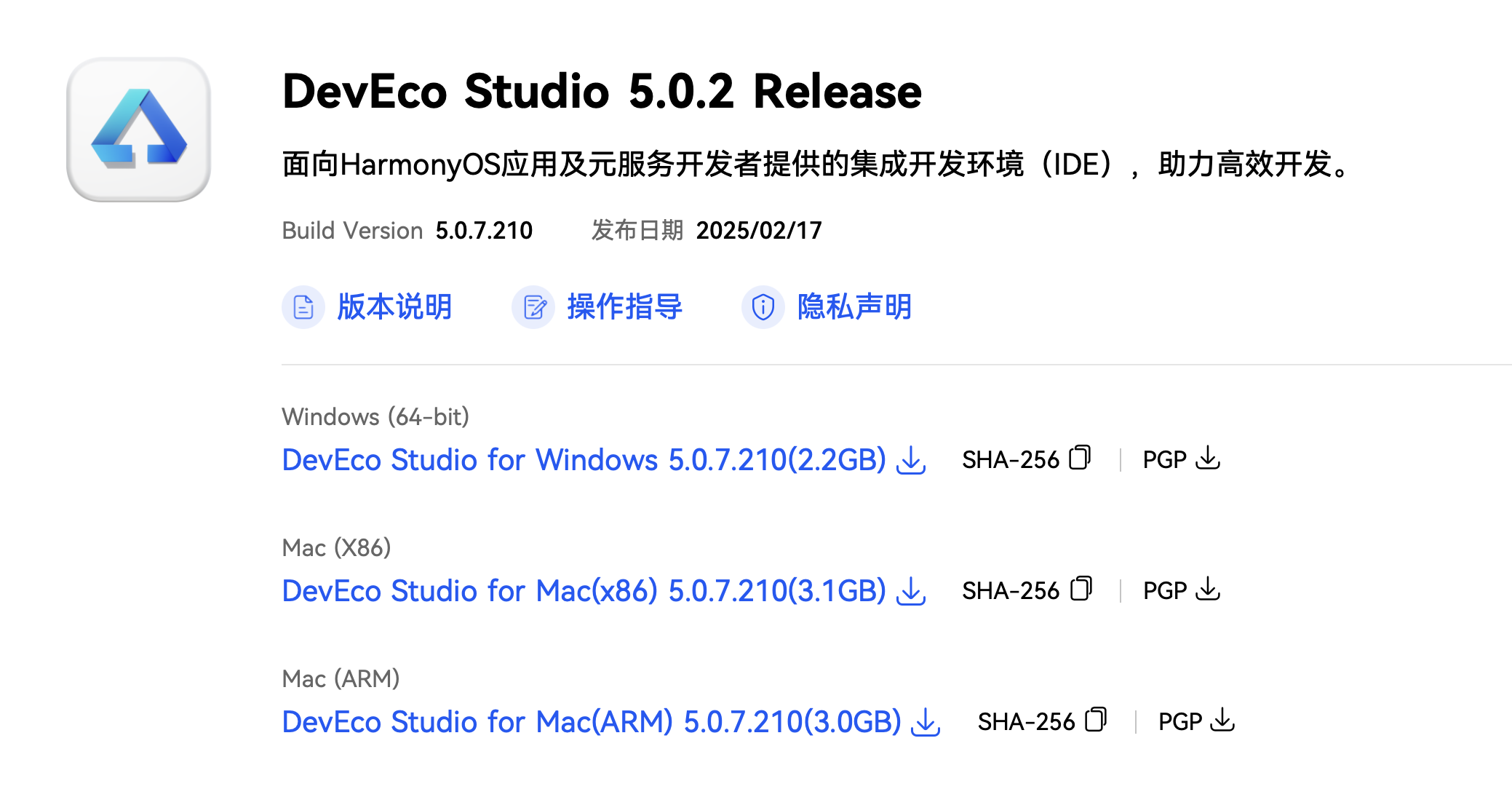1512x789 pixels.
Task: Click download arrow icon for Mac(x86) installer
Action: pyautogui.click(x=911, y=591)
